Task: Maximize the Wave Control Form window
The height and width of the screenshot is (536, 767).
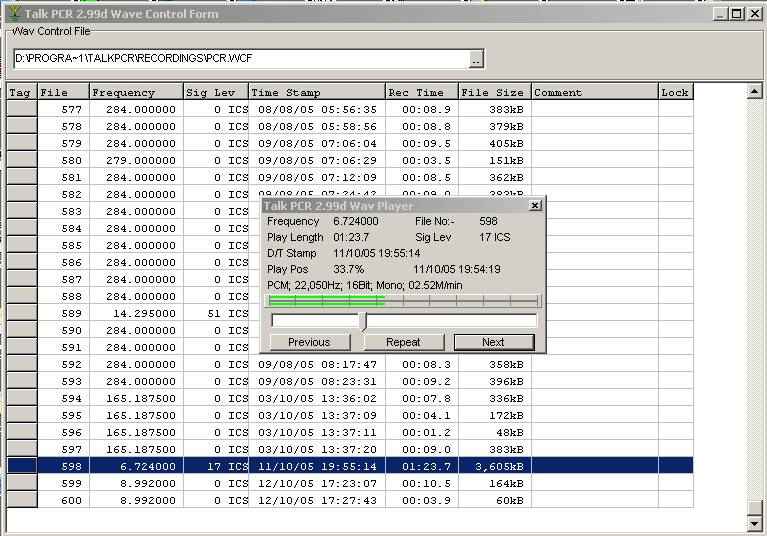Action: pyautogui.click(x=737, y=14)
